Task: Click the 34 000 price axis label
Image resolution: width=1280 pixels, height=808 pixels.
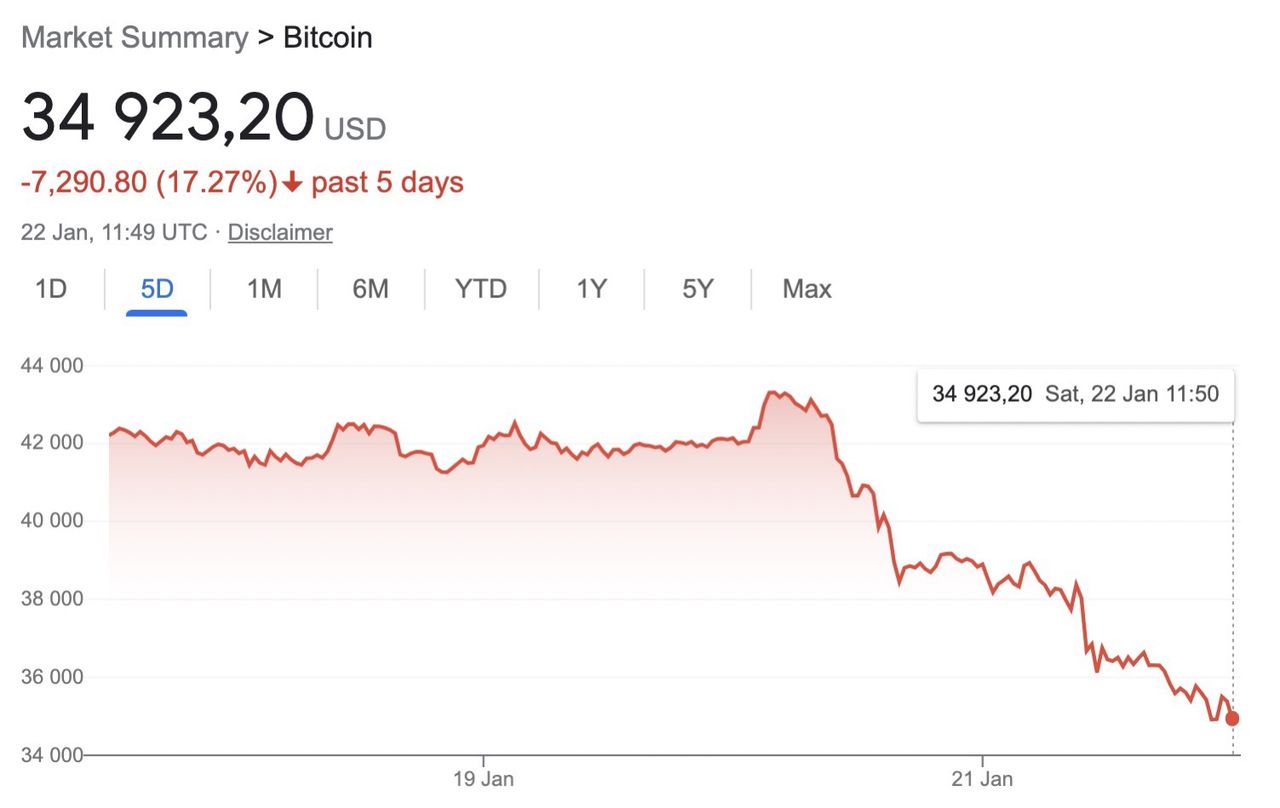Action: (x=52, y=755)
